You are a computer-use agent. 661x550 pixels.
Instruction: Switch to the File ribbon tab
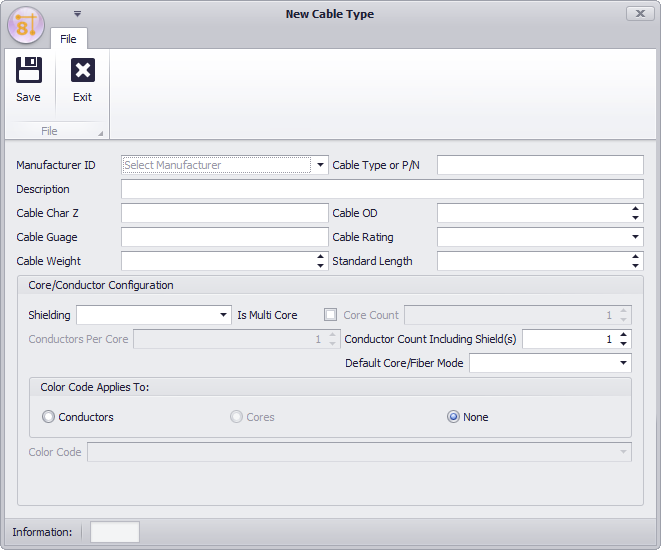pos(68,39)
